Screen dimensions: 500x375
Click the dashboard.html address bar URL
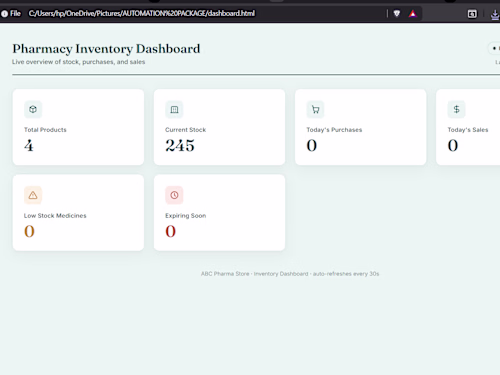tap(142, 13)
